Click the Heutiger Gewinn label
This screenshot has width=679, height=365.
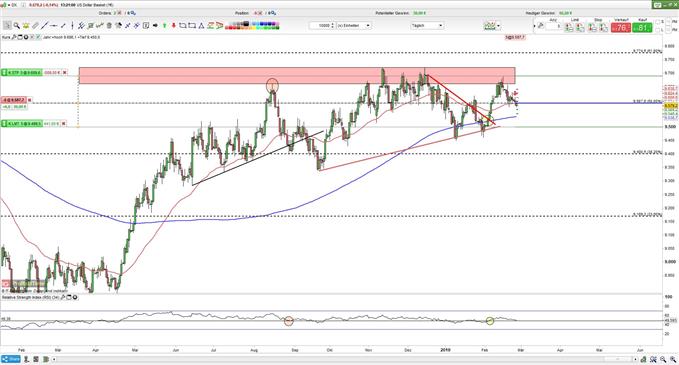coord(541,13)
